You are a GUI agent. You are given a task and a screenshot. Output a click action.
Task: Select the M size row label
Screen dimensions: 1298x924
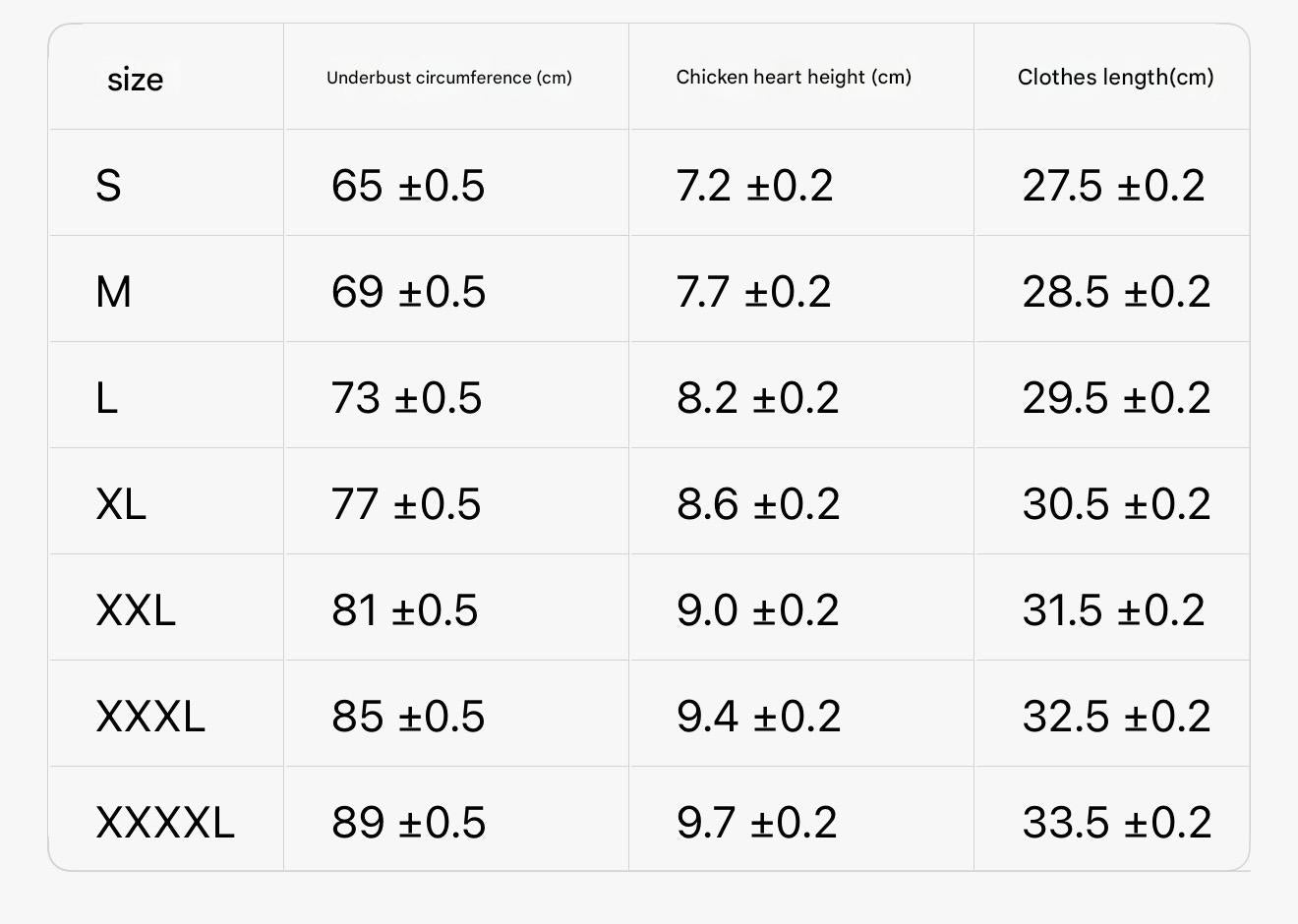[113, 292]
